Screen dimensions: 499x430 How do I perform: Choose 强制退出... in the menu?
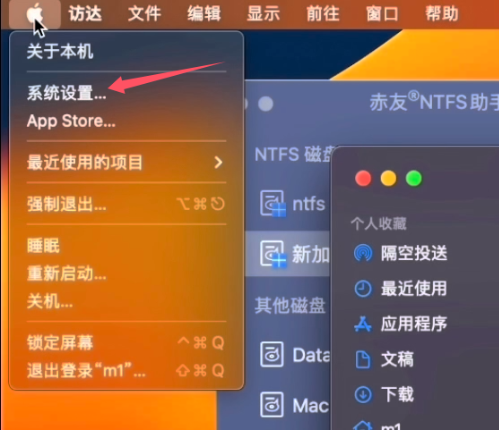tap(67, 204)
